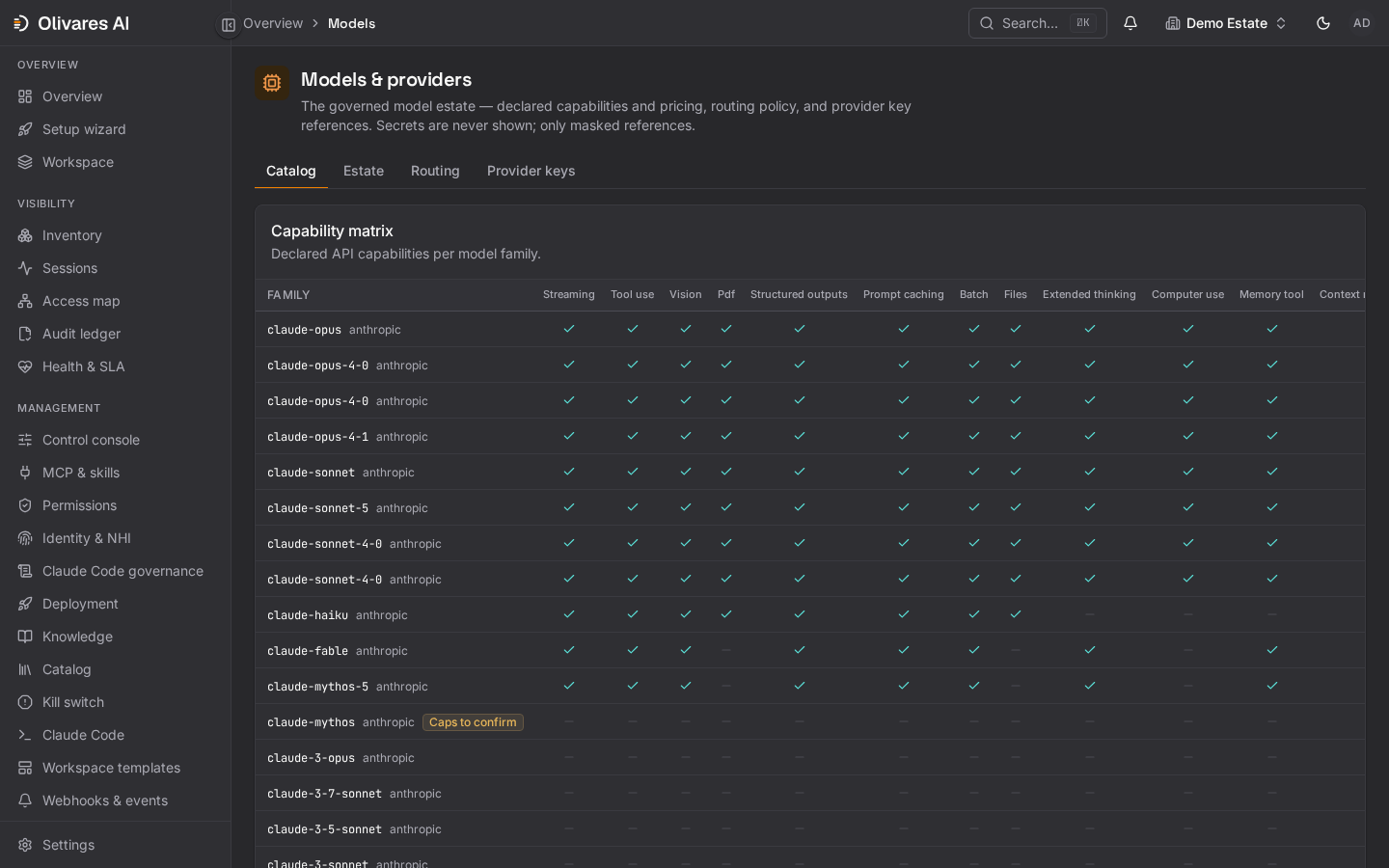Click the Models & providers chip icon
This screenshot has width=1389, height=868.
[272, 83]
